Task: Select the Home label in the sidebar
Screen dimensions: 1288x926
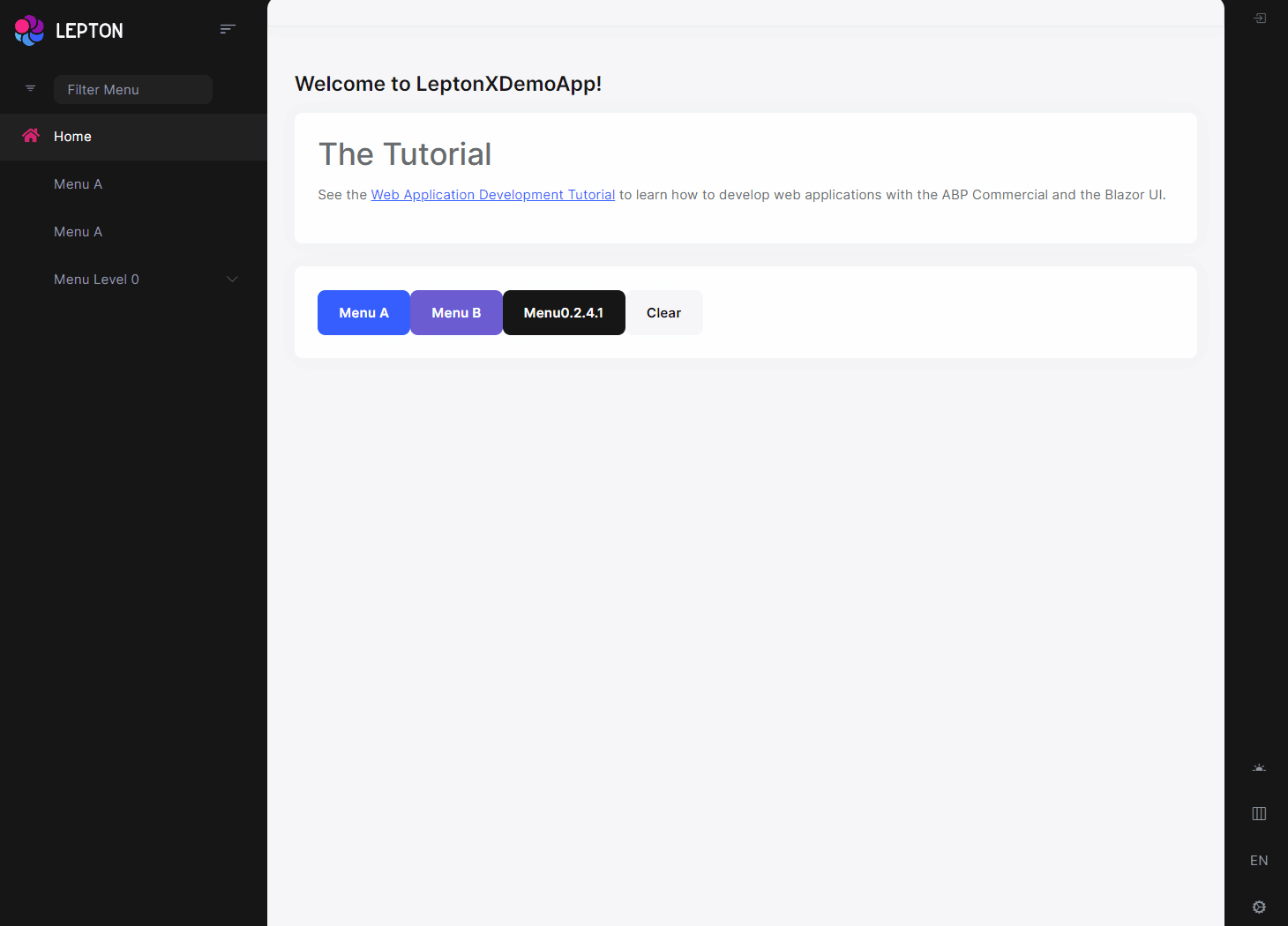Action: (72, 137)
